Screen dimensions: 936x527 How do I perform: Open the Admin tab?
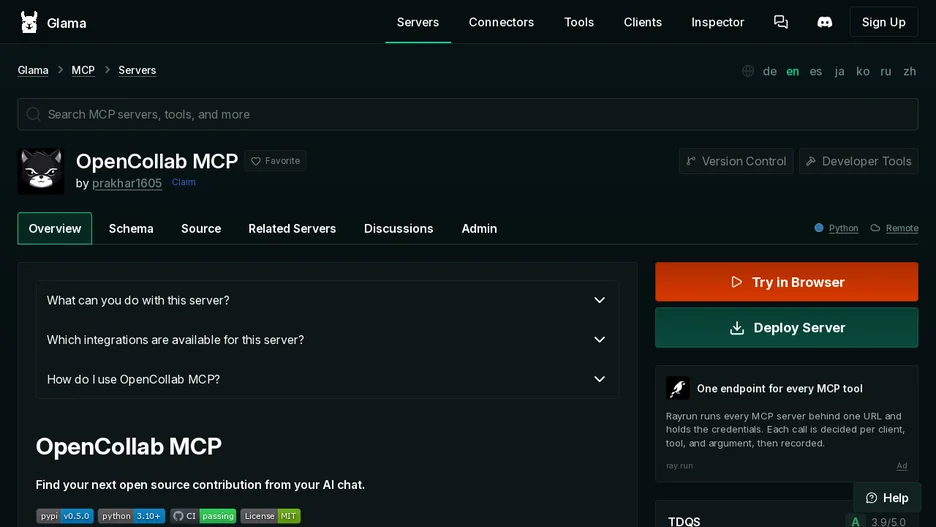479,229
